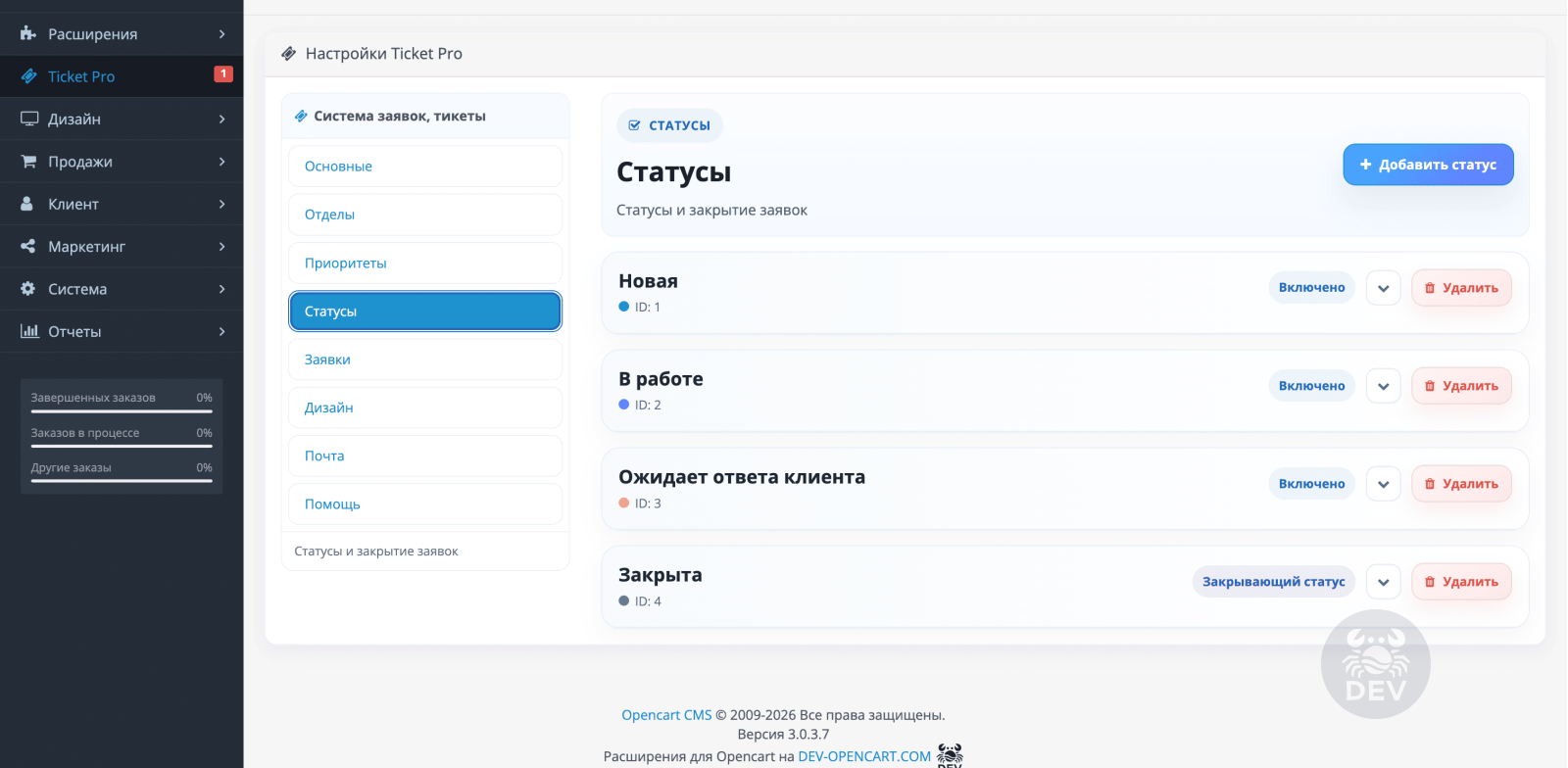This screenshot has width=1568, height=768.
Task: Click the ticket icon in Настройки Ticket Pro header
Action: tap(288, 54)
